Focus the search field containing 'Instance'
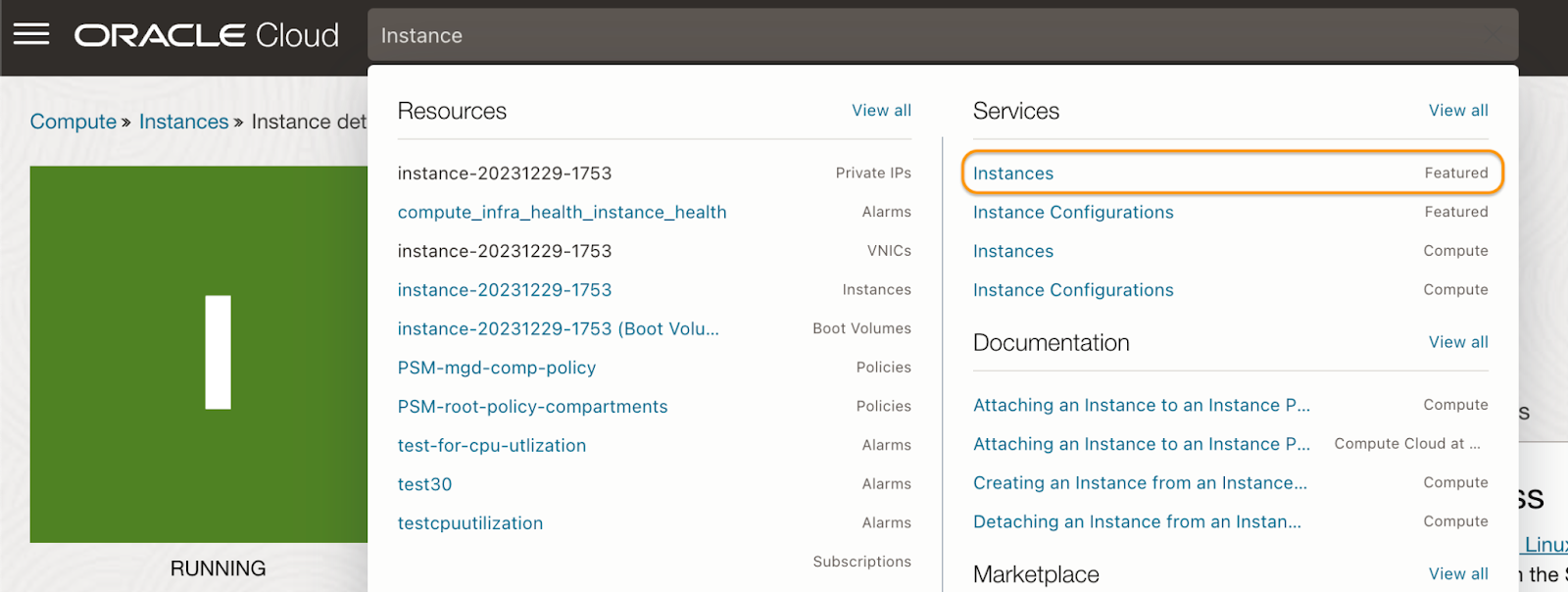Viewport: 1568px width, 592px height. 943,35
